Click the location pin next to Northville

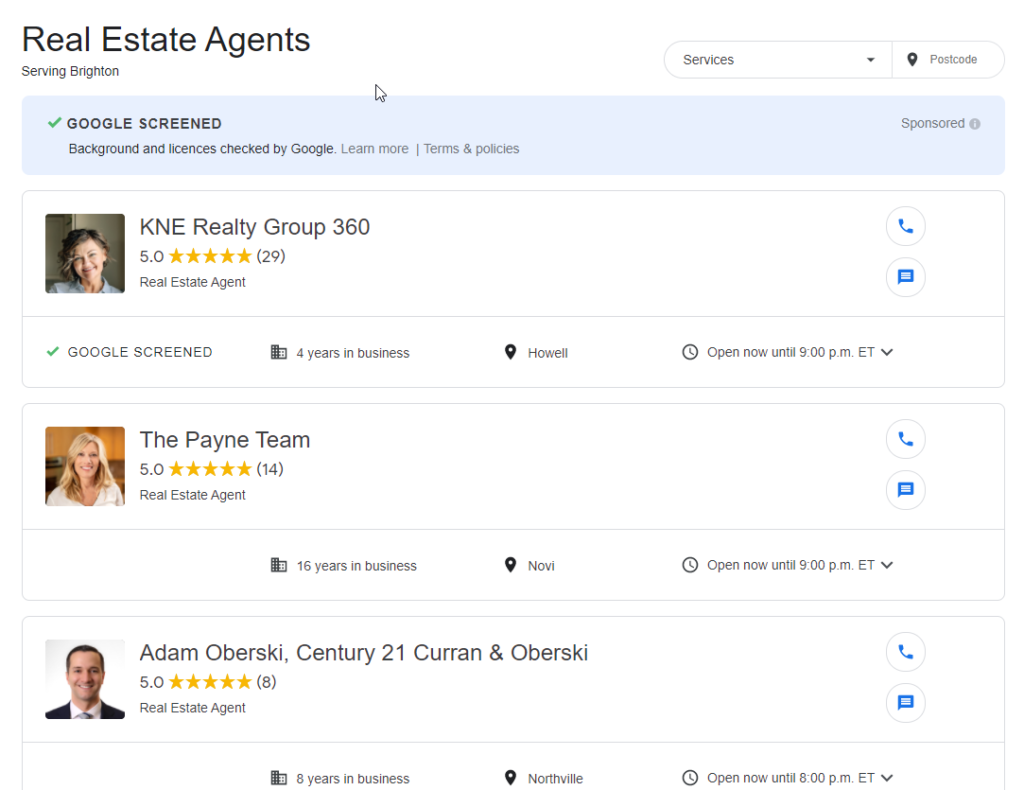coord(511,778)
